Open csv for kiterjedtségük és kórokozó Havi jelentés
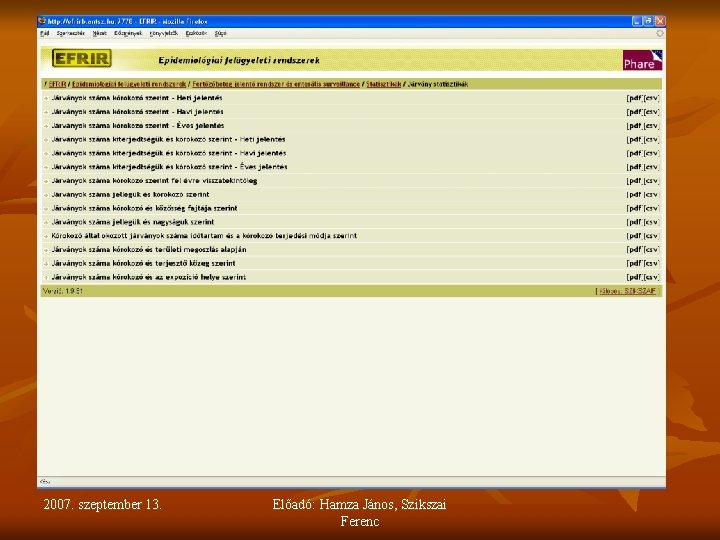 pos(651,153)
